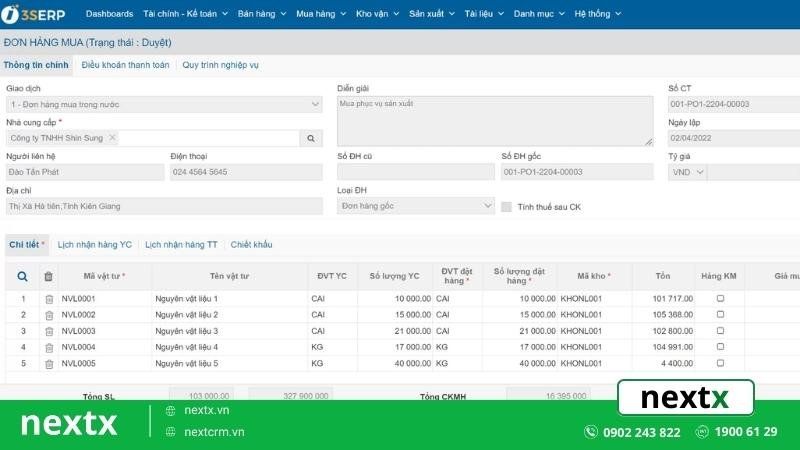Open the Tỷ giá VND currency dropdown
This screenshot has width=800, height=450.
[x=698, y=172]
